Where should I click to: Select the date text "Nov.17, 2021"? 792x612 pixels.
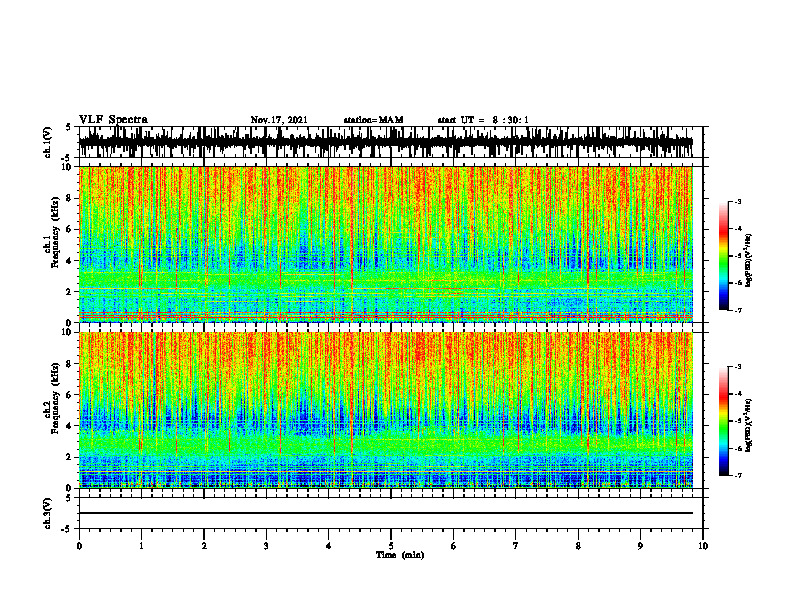(279, 120)
